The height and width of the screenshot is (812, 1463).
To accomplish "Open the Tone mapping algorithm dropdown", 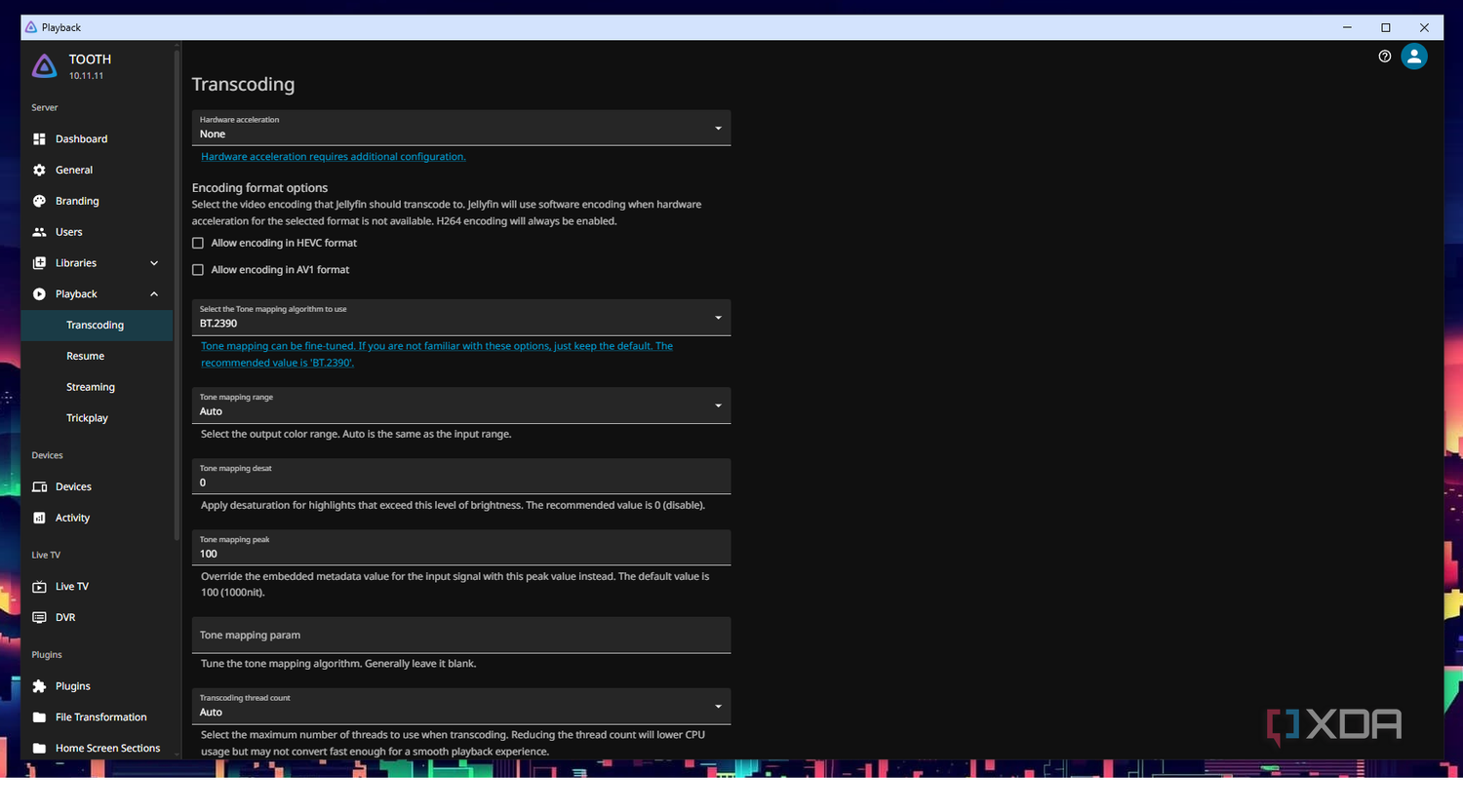I will pyautogui.click(x=461, y=317).
